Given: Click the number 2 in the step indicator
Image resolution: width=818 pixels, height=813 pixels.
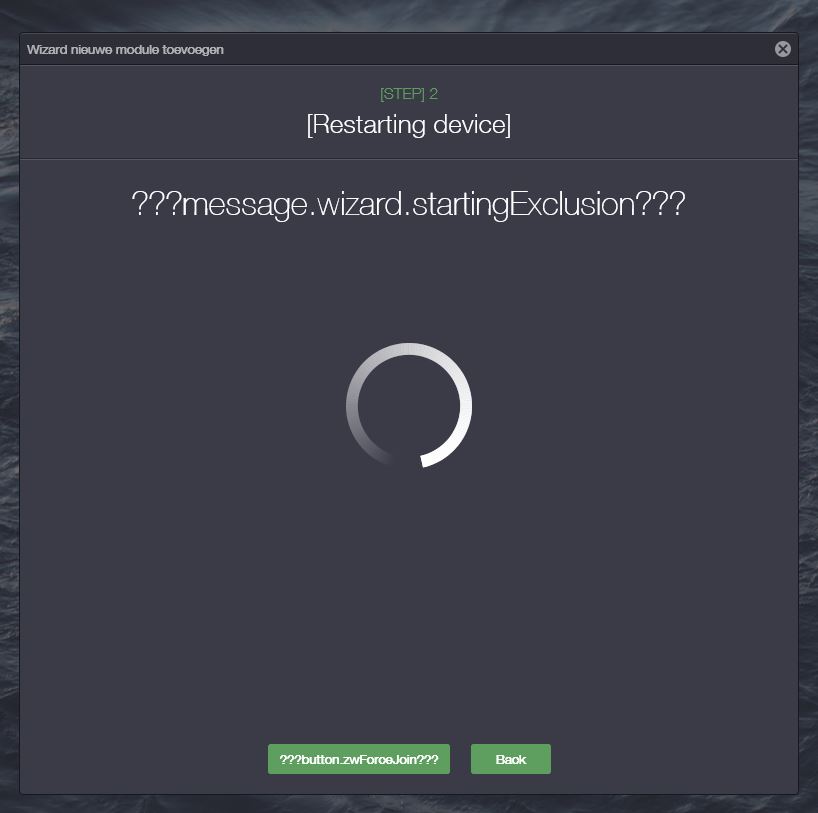Looking at the screenshot, I should (x=433, y=94).
